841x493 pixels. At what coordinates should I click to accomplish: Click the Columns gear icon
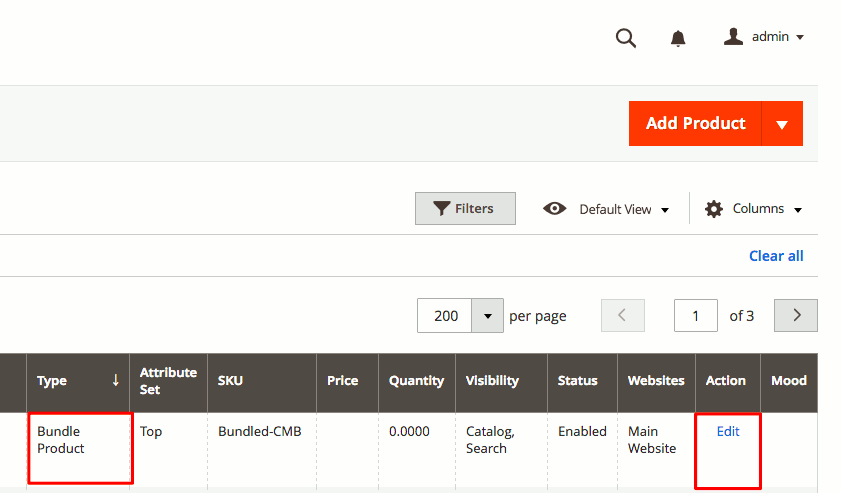pyautogui.click(x=714, y=209)
